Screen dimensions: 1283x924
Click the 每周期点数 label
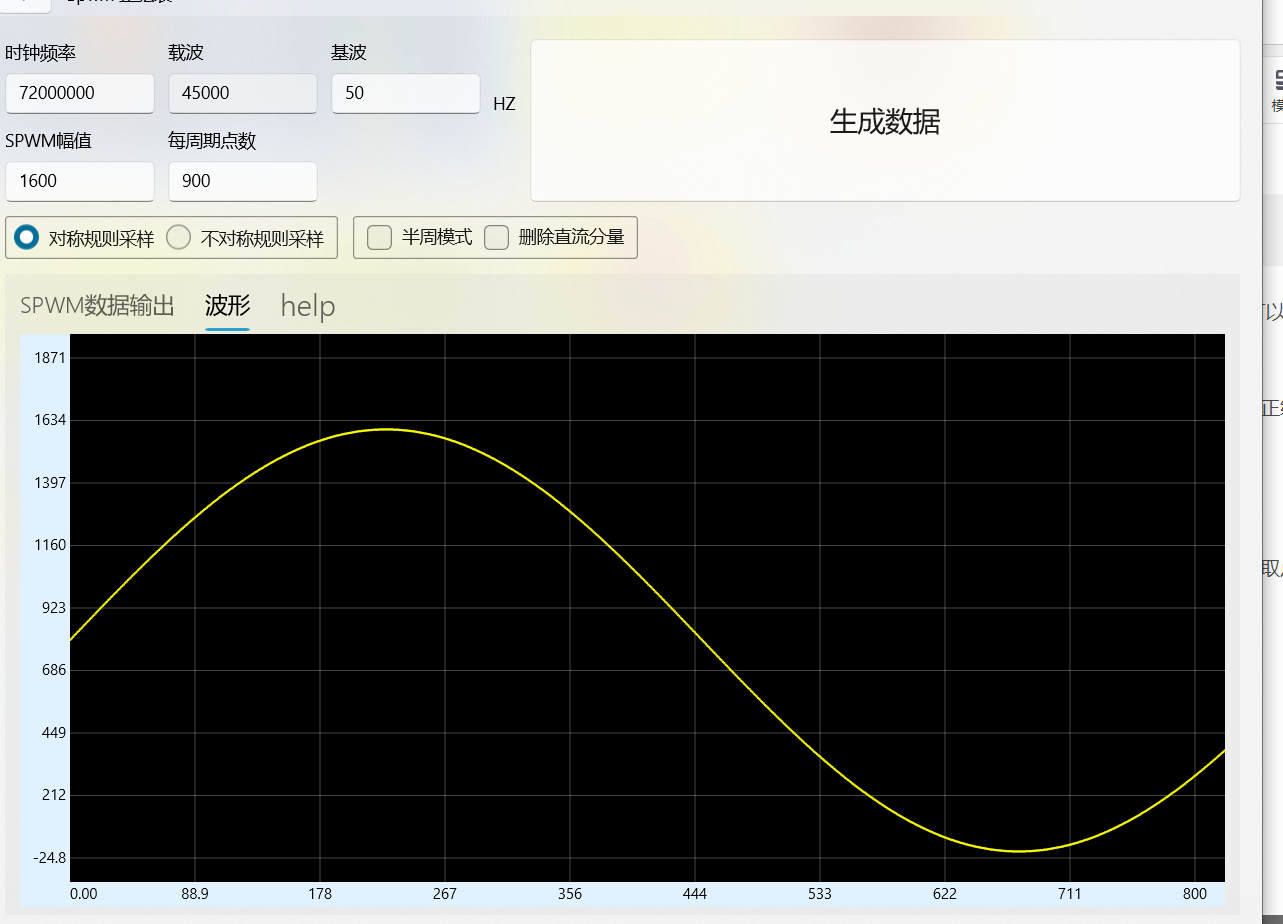212,141
